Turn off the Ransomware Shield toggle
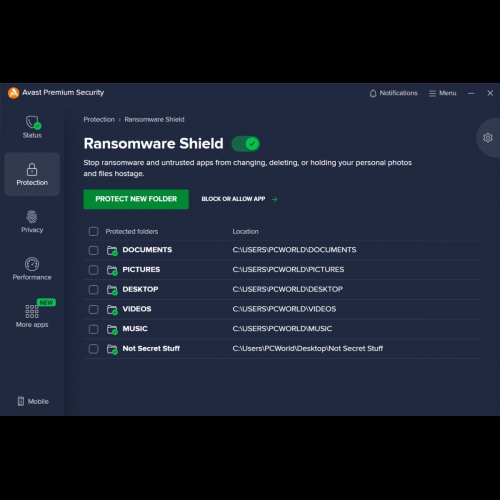Screen dimensions: 500x500 coord(246,144)
